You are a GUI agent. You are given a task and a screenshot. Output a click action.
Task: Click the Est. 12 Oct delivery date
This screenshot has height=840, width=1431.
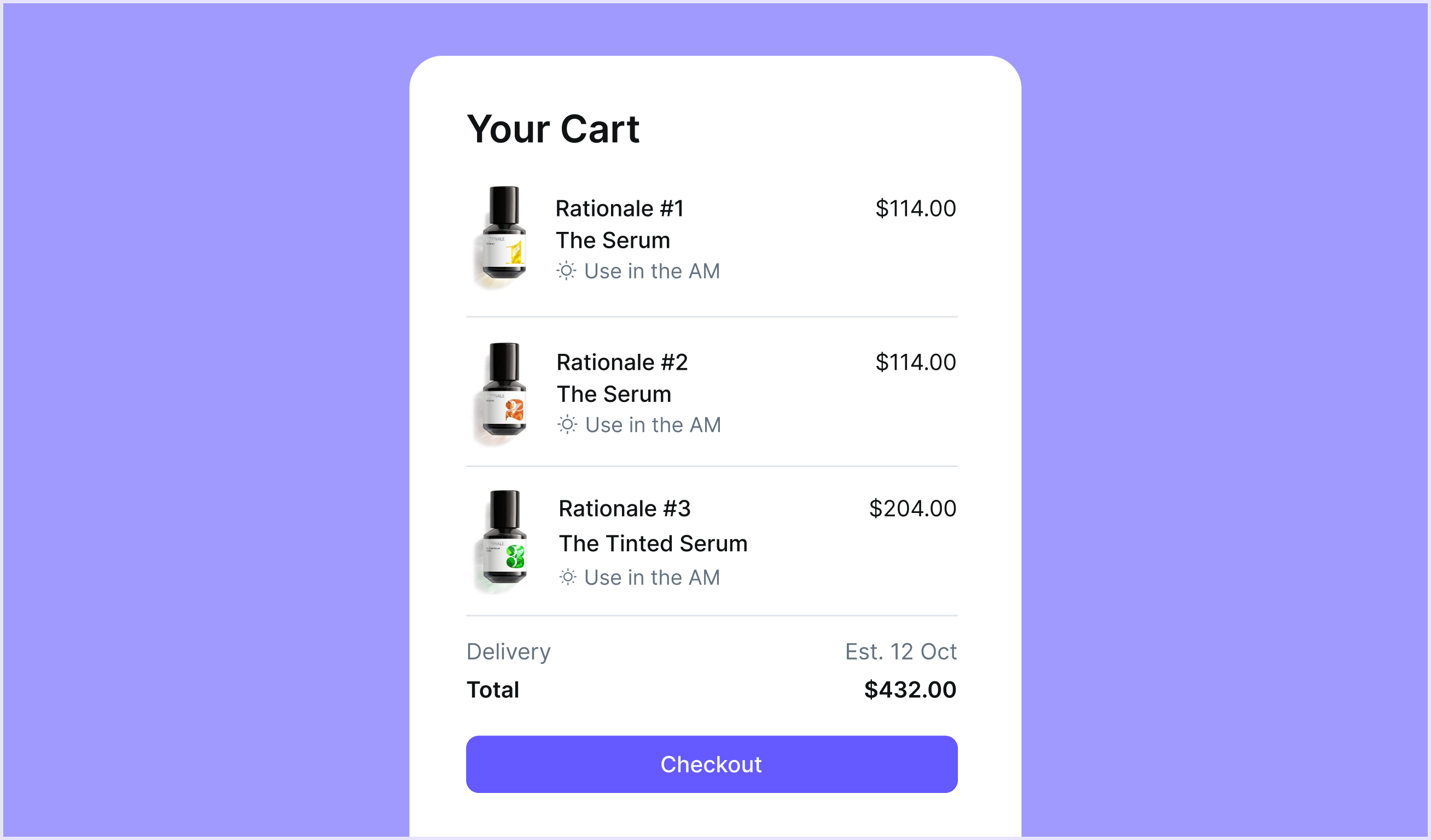pyautogui.click(x=900, y=651)
